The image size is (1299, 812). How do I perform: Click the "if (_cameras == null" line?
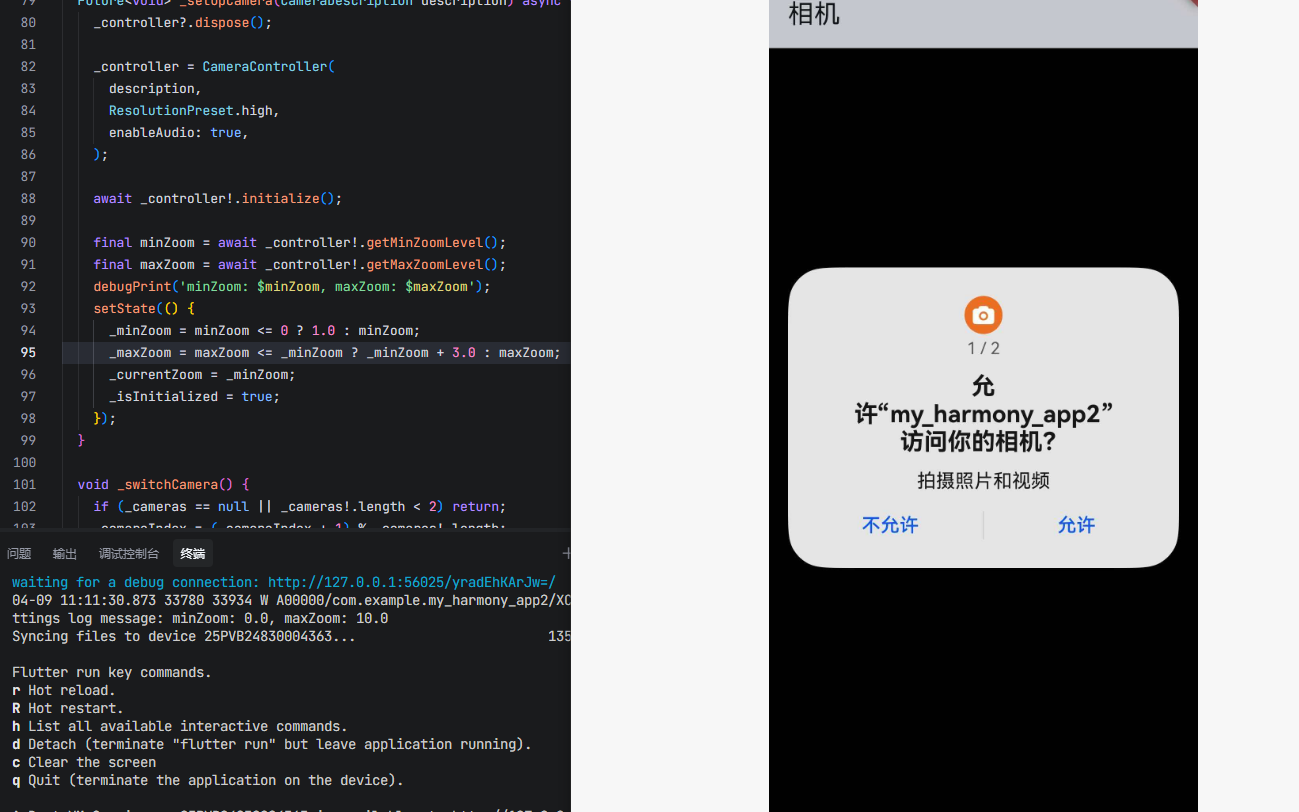pyautogui.click(x=300, y=506)
